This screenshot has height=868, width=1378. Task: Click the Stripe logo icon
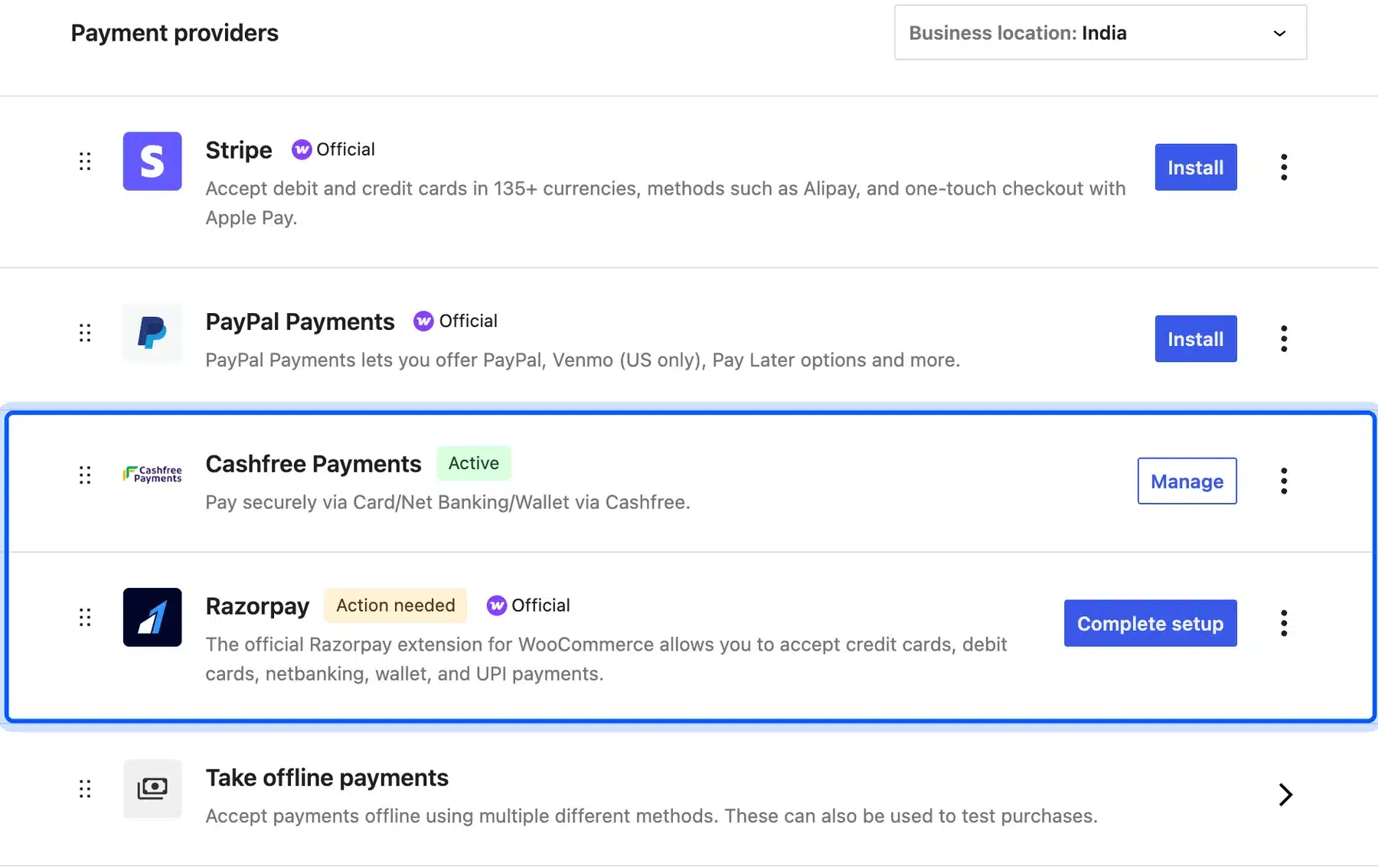click(152, 161)
